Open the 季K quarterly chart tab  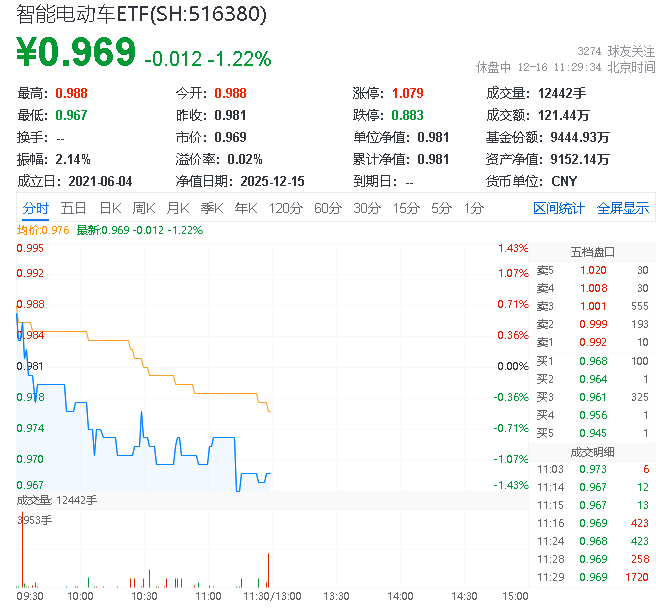[x=211, y=208]
